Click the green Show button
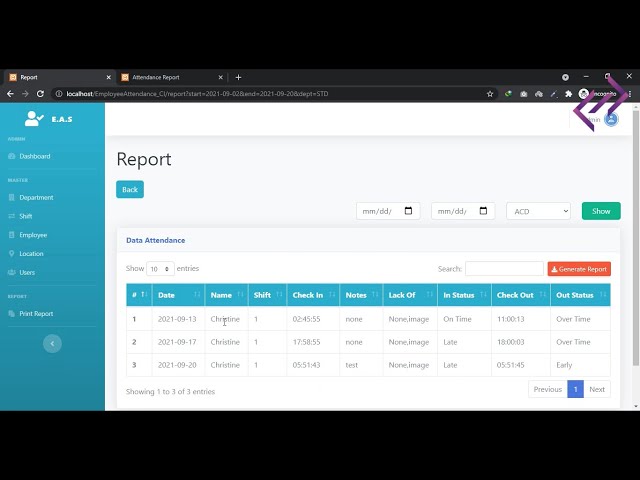Screen dimensions: 640x480 click(x=601, y=211)
